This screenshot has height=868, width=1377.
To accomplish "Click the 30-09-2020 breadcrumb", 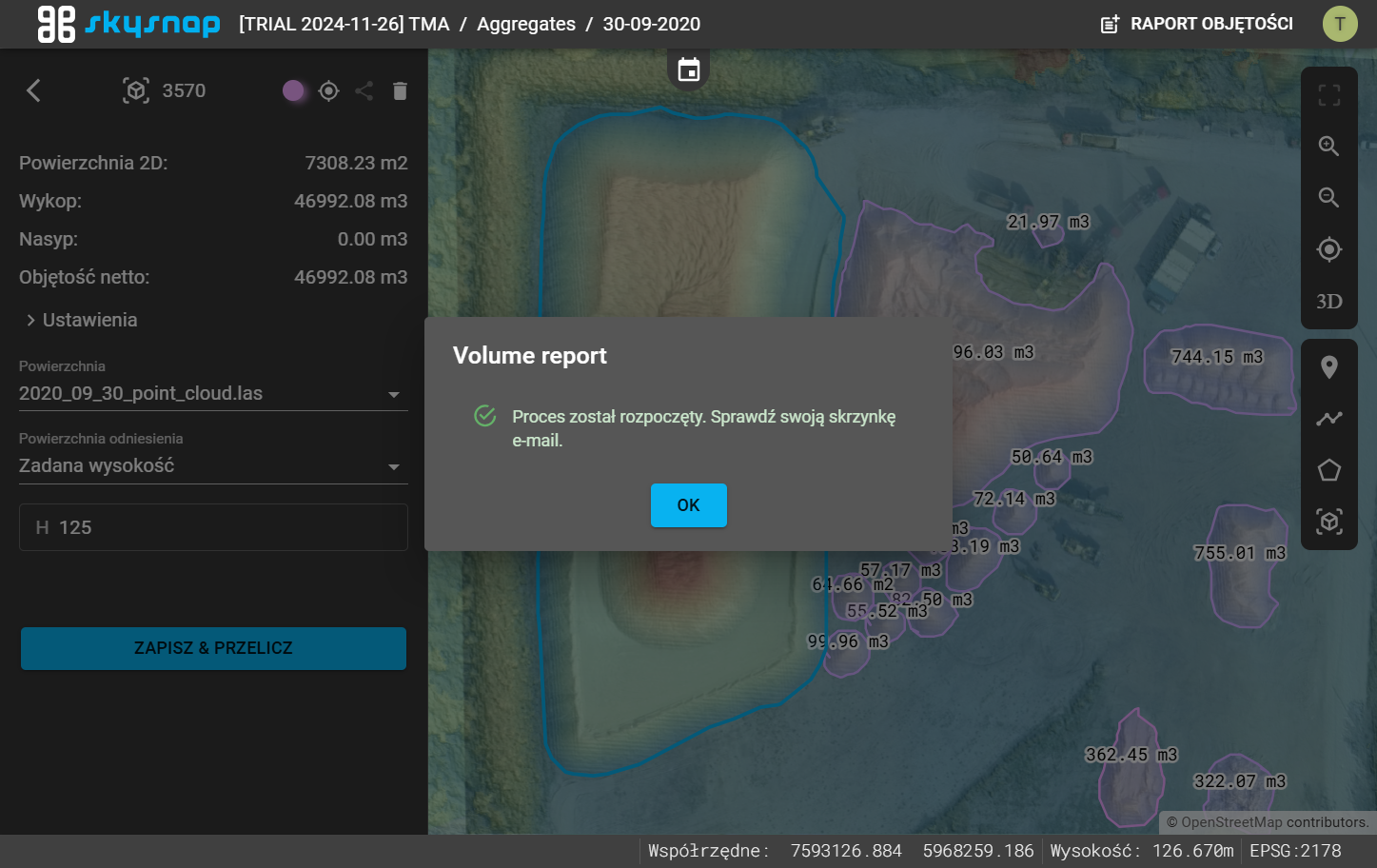I will [652, 24].
